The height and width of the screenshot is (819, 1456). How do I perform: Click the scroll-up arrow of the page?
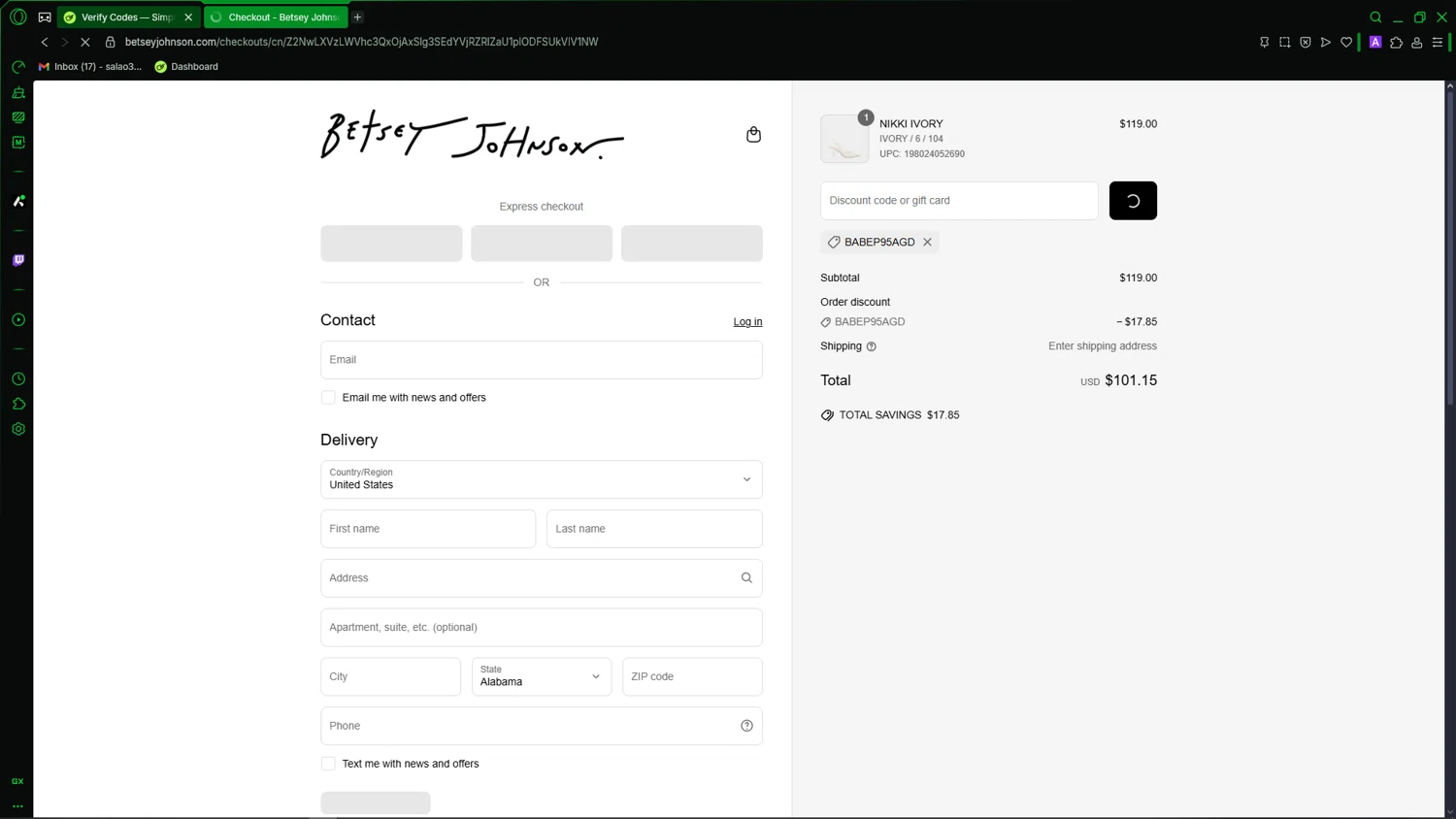coord(1450,86)
